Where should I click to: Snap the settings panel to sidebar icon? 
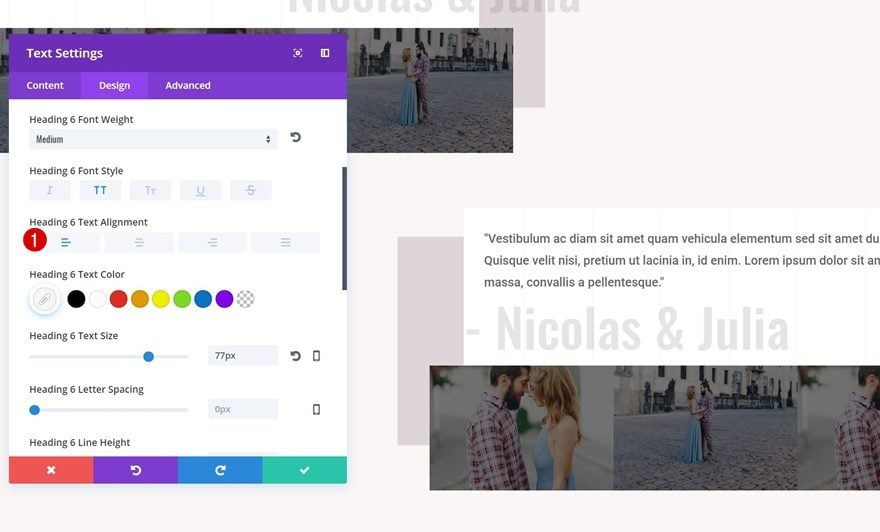coord(325,53)
